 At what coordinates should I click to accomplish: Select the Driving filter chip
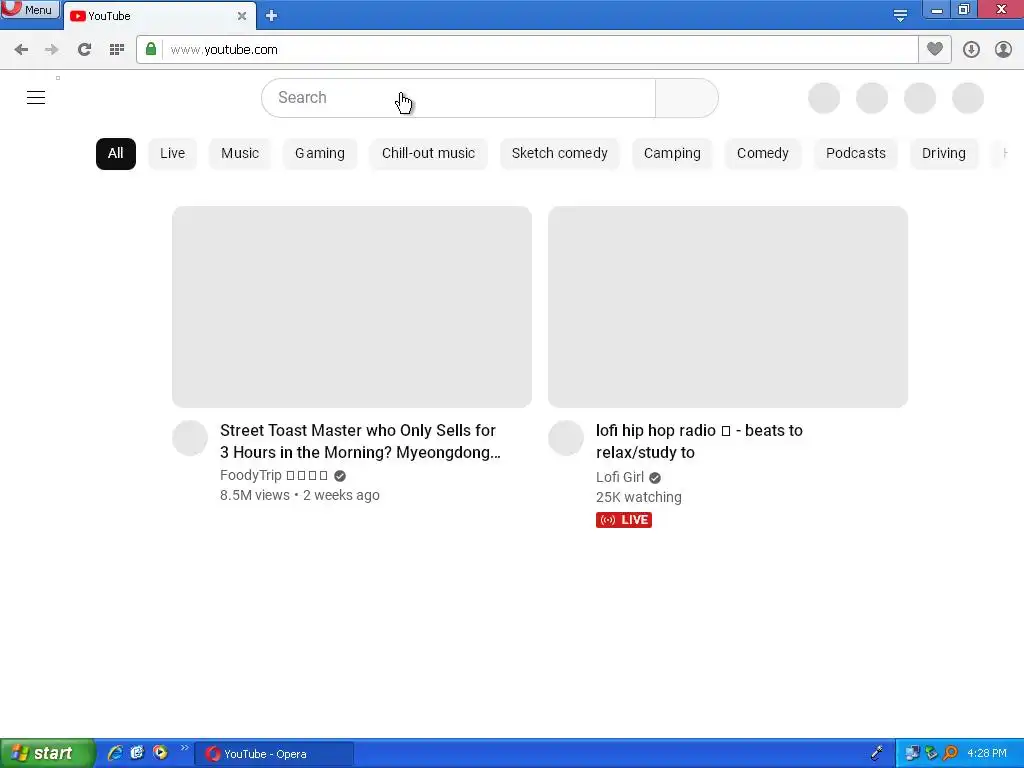pos(944,153)
